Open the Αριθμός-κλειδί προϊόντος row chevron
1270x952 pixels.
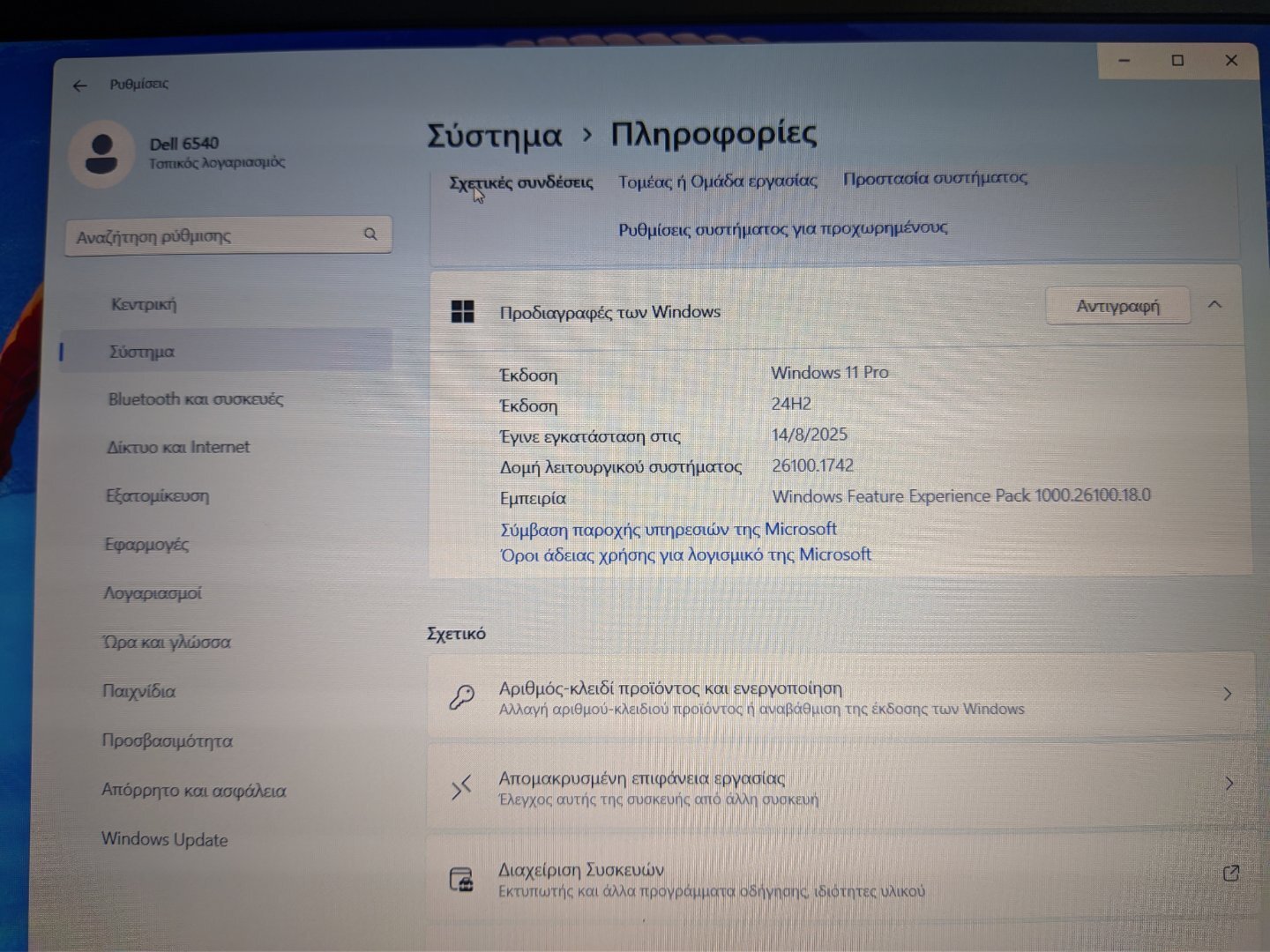pyautogui.click(x=1227, y=695)
